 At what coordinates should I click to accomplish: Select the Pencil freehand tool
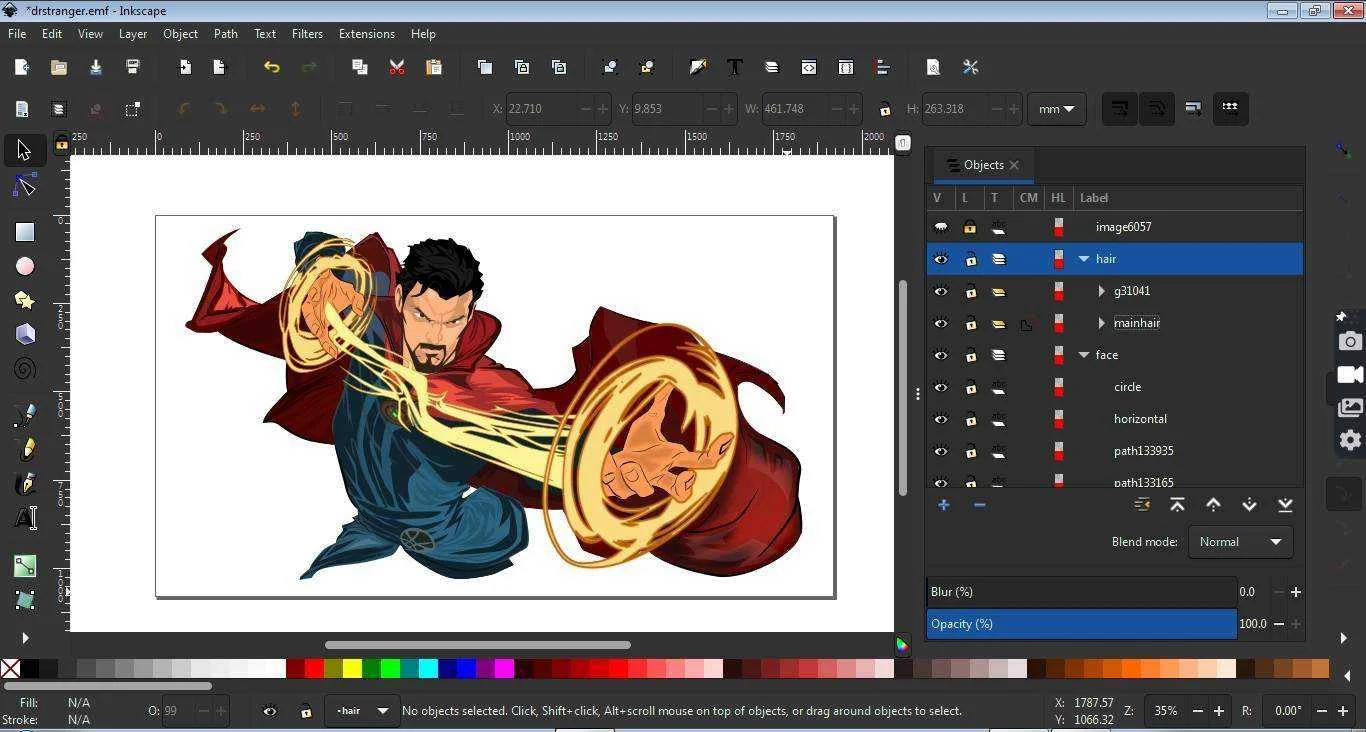point(24,449)
